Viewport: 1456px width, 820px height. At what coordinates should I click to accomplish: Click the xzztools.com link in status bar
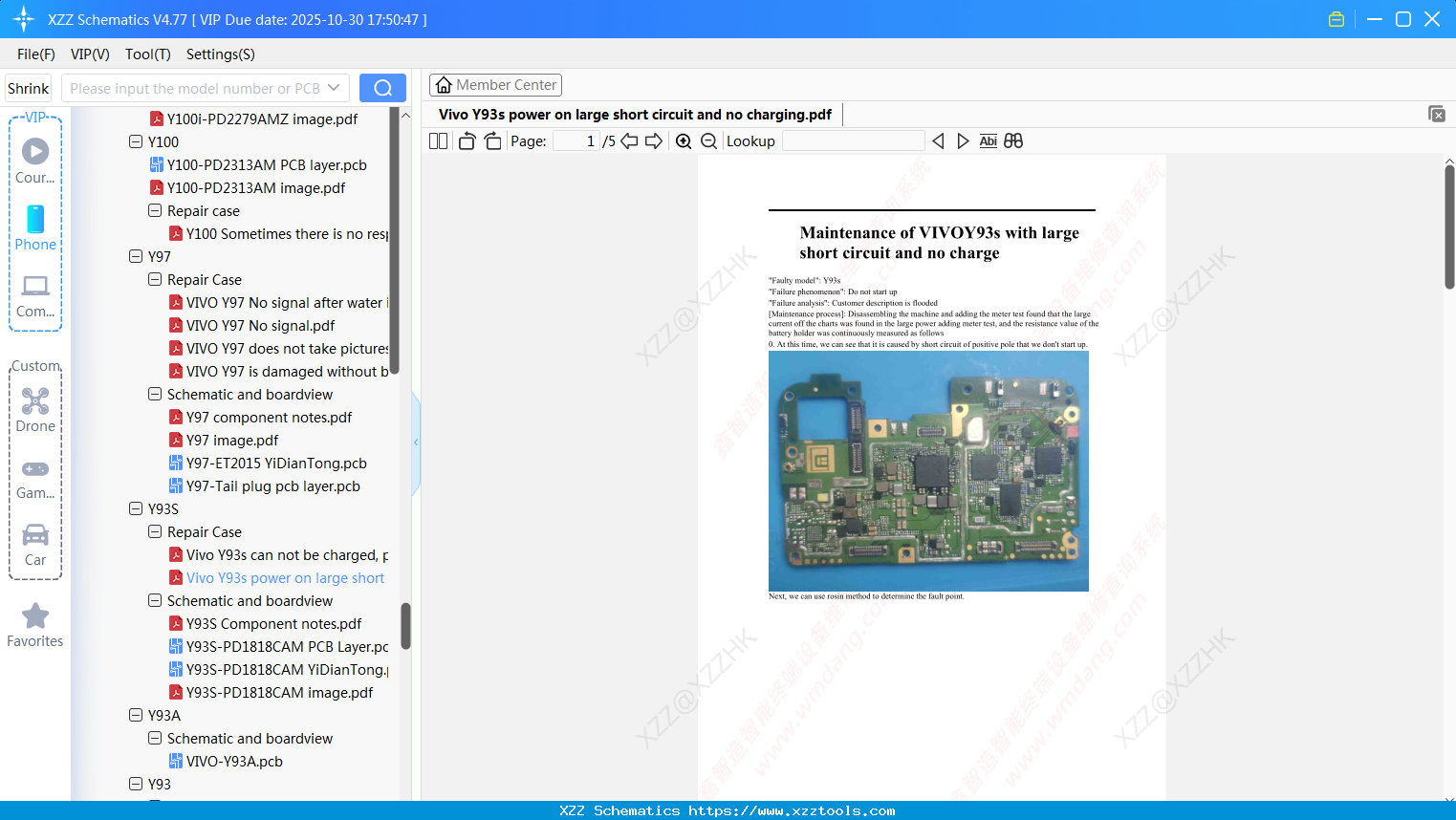[x=792, y=810]
